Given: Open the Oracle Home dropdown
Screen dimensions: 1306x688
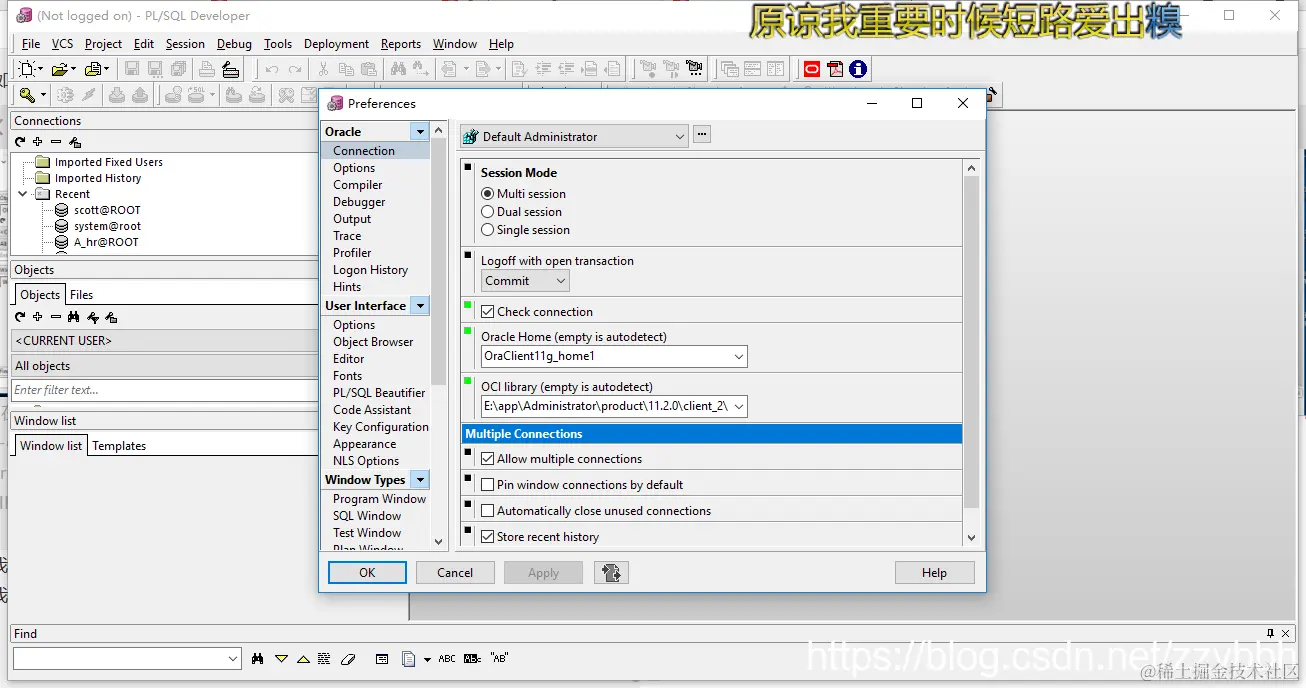Looking at the screenshot, I should coord(739,356).
